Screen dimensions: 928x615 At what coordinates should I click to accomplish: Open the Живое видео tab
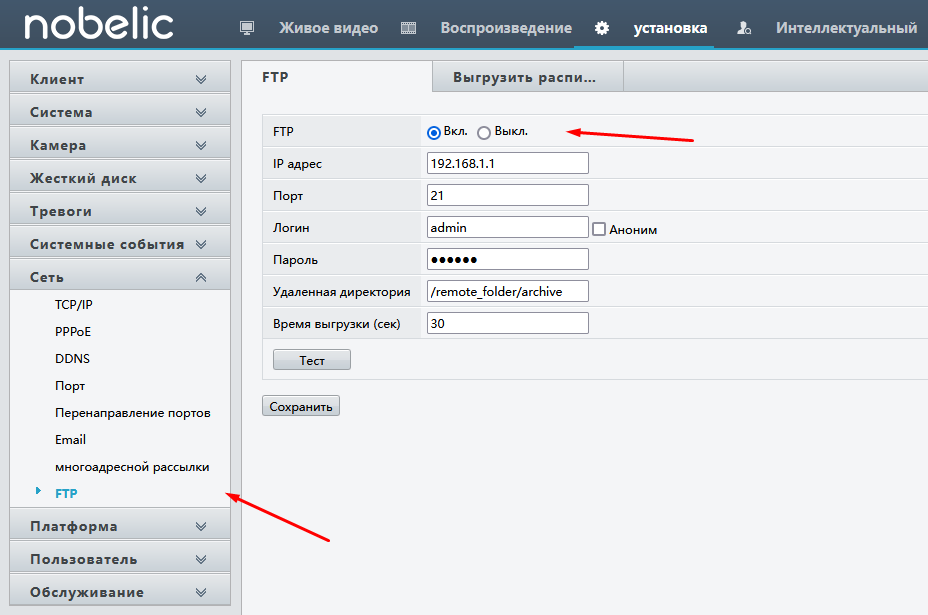328,28
